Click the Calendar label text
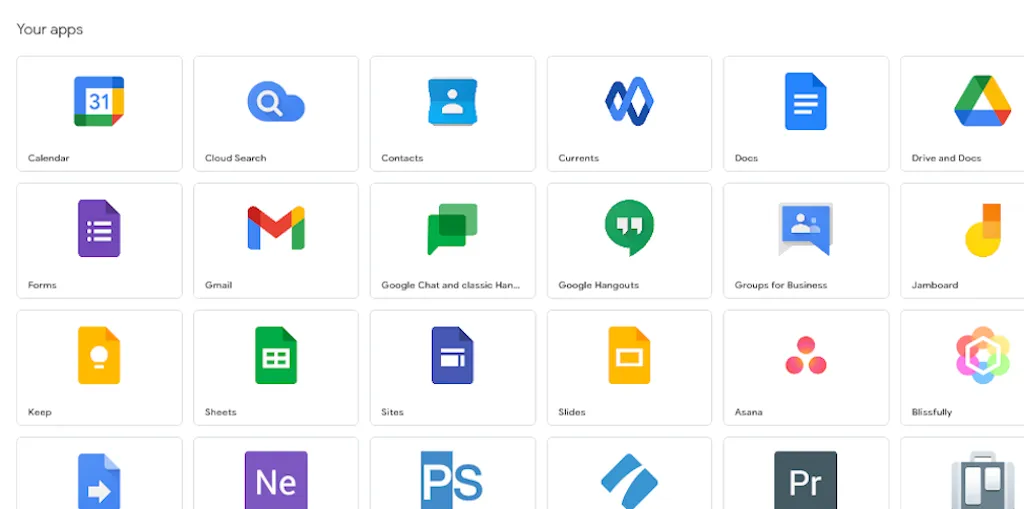Image resolution: width=1024 pixels, height=509 pixels. 48,157
